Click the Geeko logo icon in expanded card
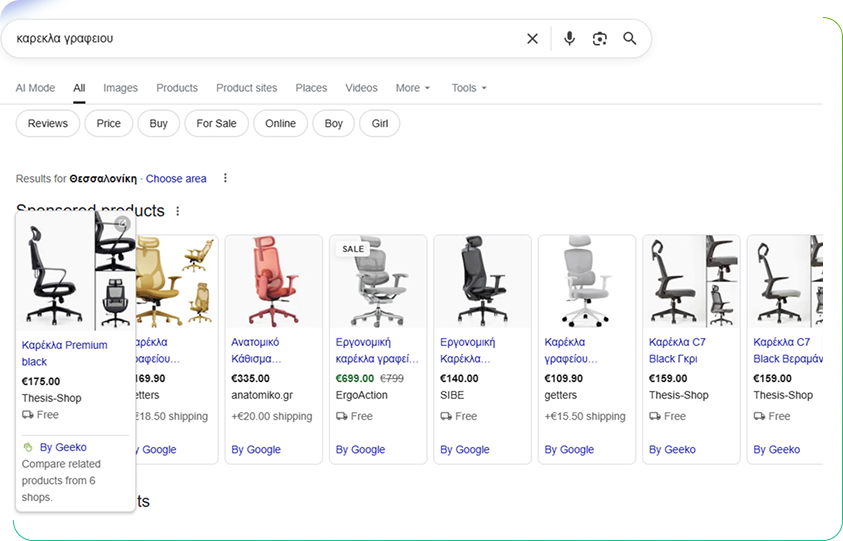This screenshot has width=843, height=541. click(x=28, y=447)
